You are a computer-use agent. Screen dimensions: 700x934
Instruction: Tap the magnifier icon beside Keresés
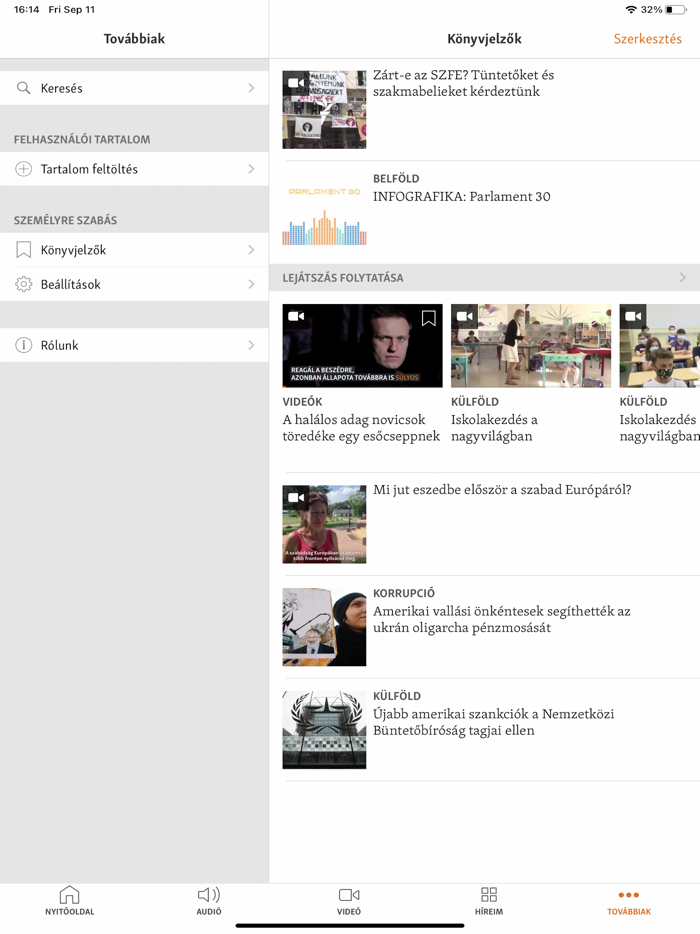tap(23, 88)
